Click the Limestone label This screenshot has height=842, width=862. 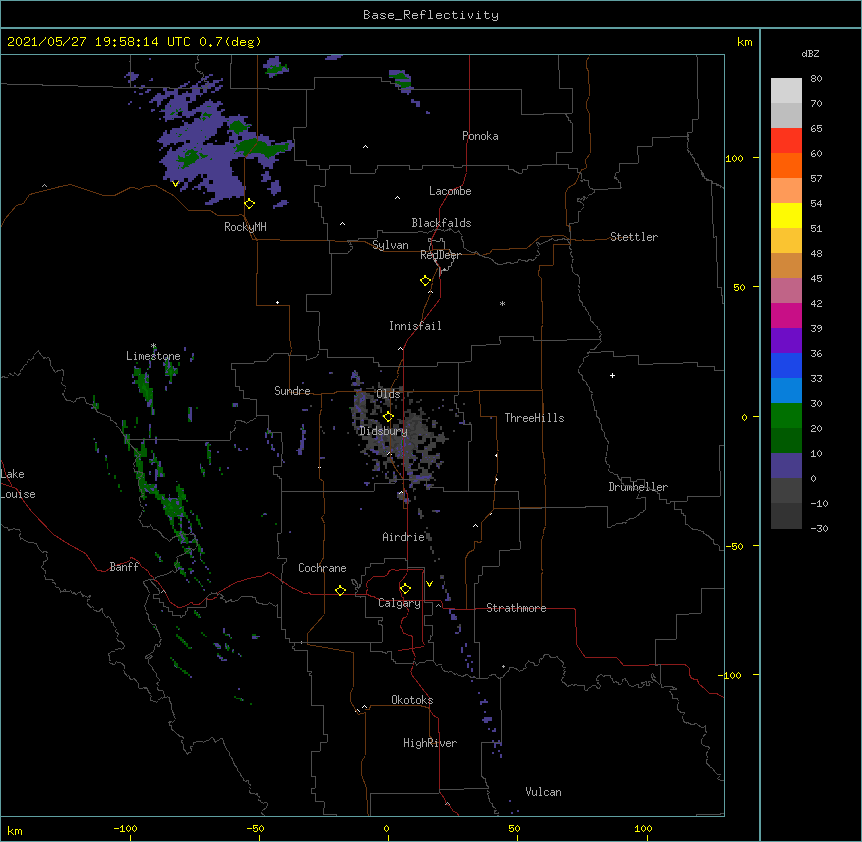pos(153,356)
